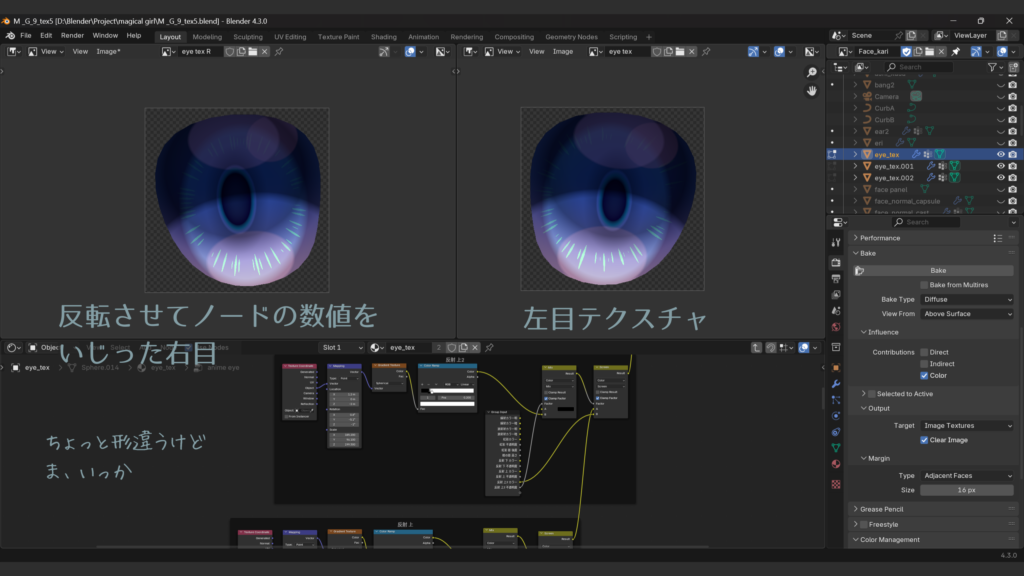Open the View From dropdown
The image size is (1024, 576).
click(967, 314)
